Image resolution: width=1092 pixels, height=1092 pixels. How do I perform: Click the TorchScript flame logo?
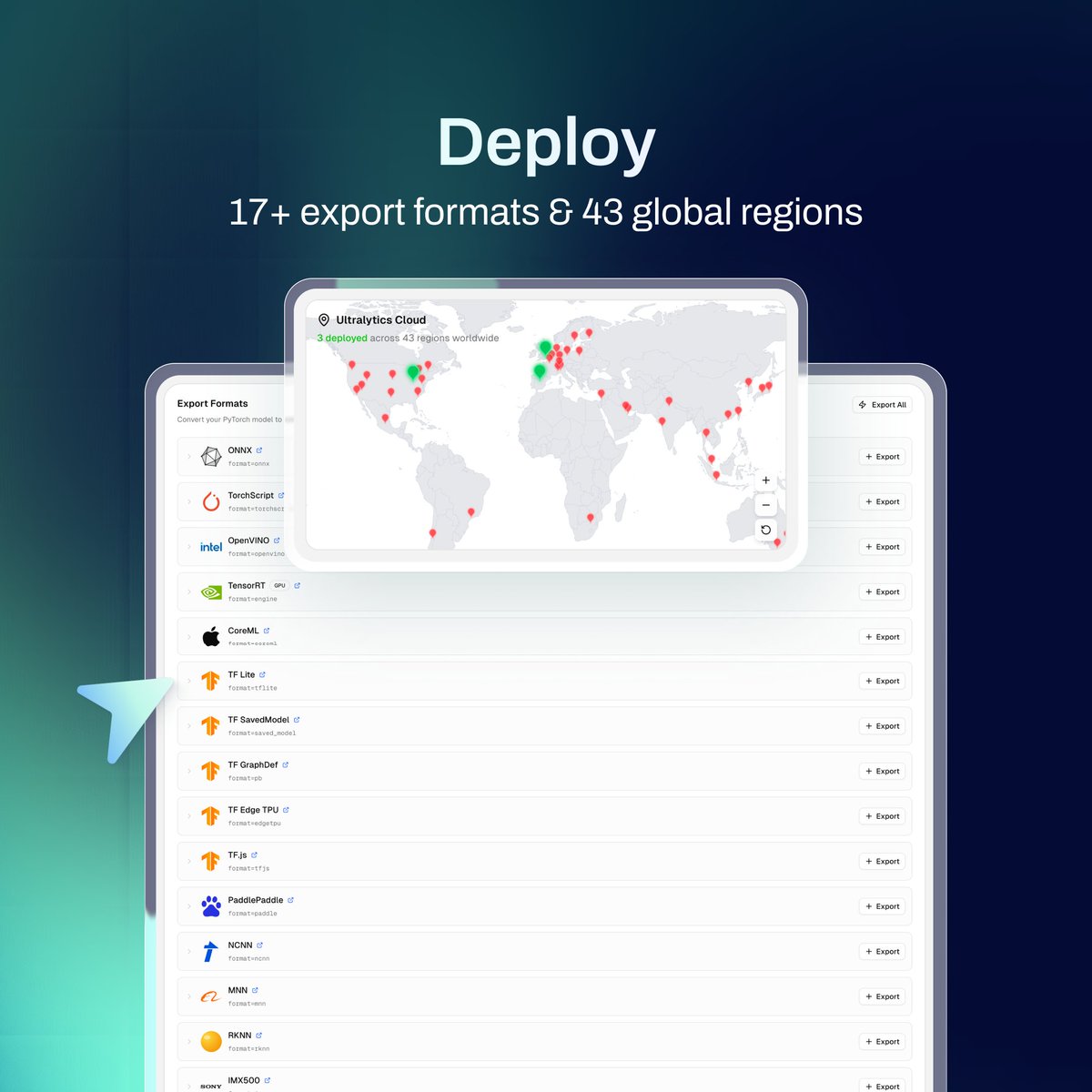click(x=211, y=501)
